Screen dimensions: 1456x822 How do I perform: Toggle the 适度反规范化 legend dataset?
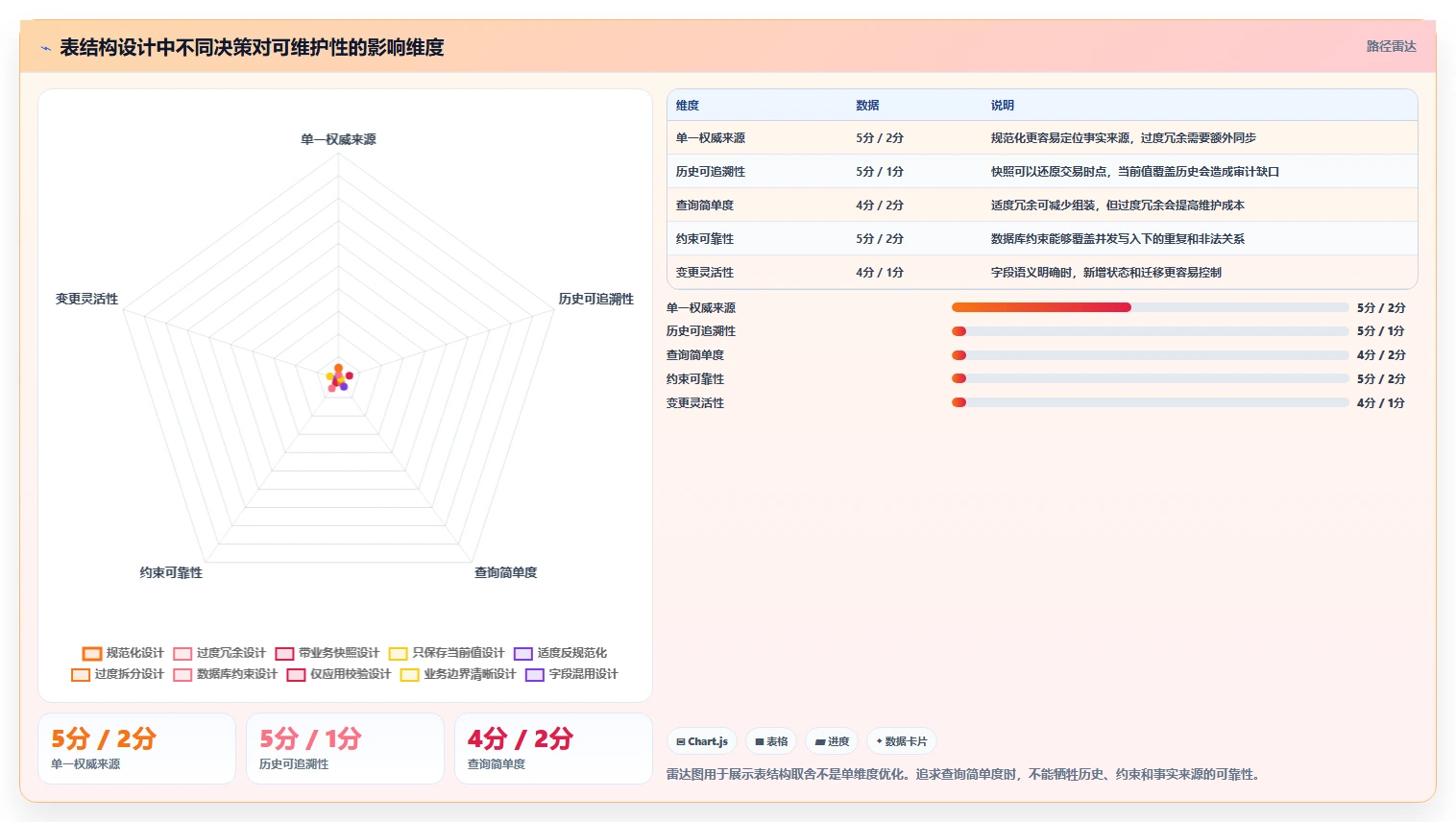[x=560, y=653]
